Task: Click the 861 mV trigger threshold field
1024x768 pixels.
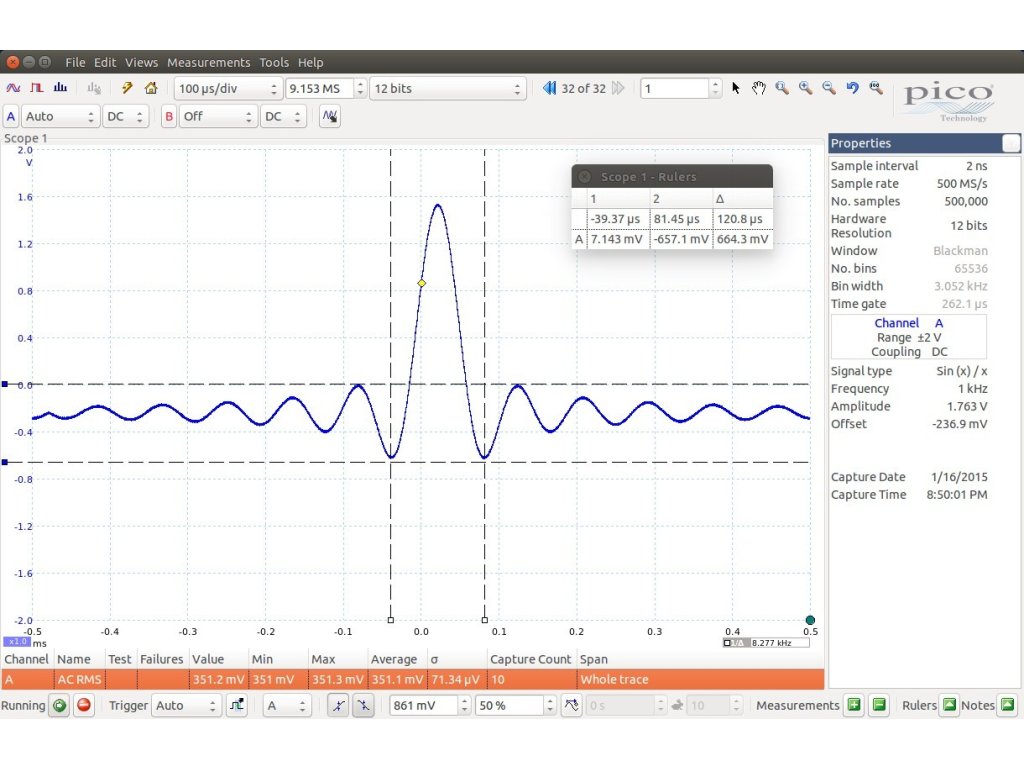Action: (x=424, y=705)
